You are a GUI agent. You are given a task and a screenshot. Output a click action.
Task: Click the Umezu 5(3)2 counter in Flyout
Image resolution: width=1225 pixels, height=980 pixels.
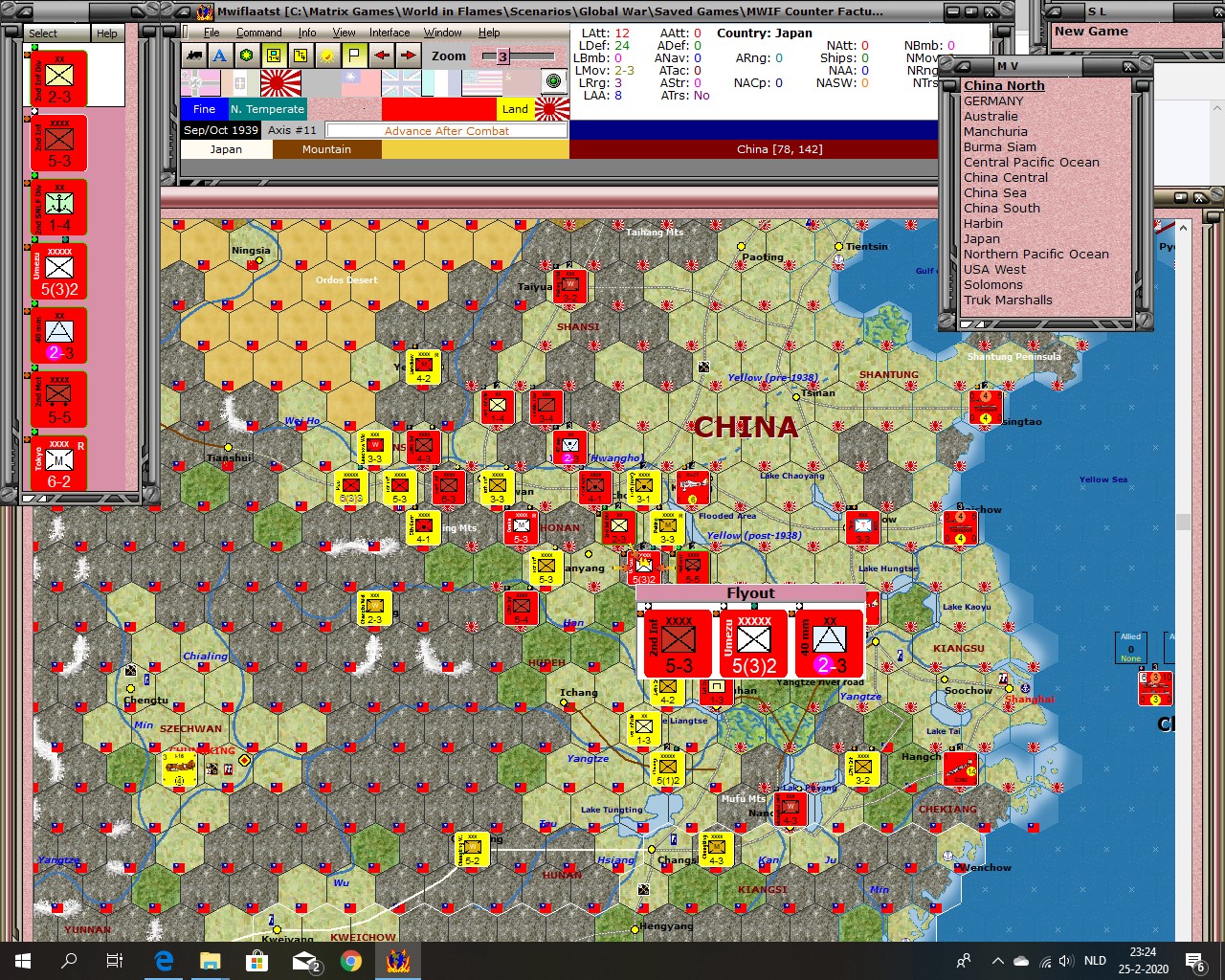pos(753,642)
